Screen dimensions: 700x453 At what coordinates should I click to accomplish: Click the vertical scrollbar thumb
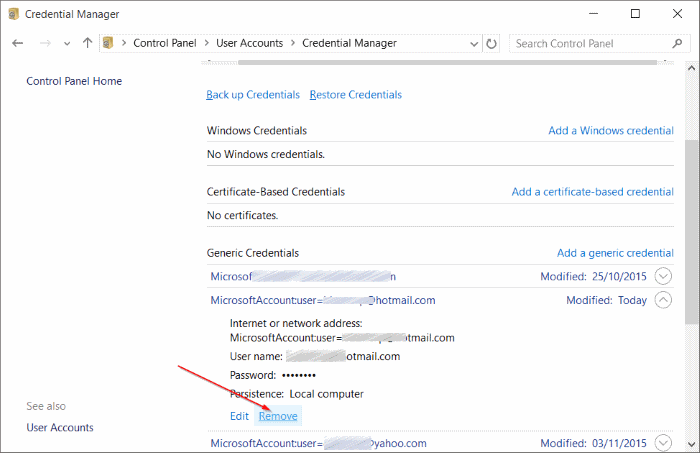[692, 230]
